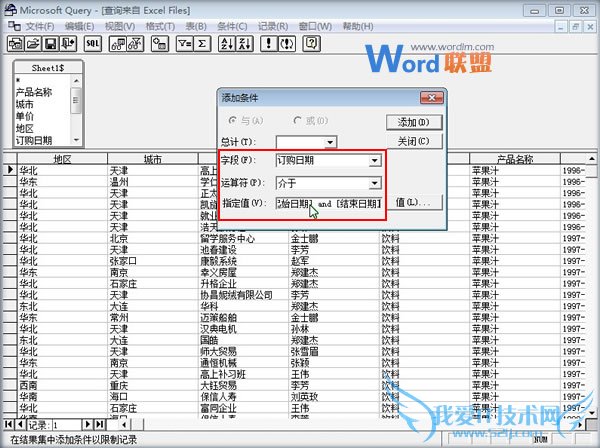Image resolution: width=600 pixels, height=448 pixels.
Task: Click the Help question mark icon
Action: 311,44
